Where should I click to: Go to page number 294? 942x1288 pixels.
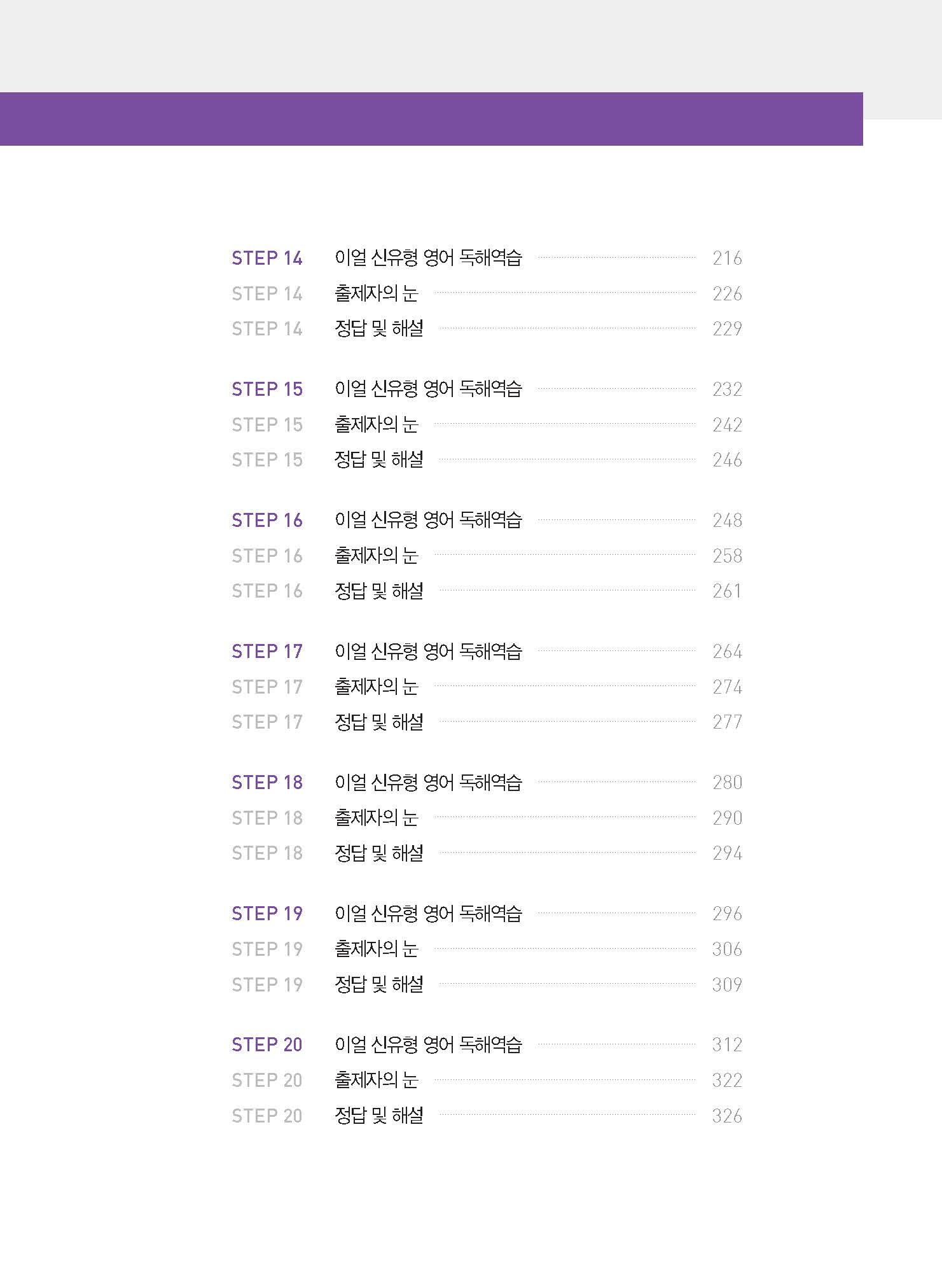(727, 853)
